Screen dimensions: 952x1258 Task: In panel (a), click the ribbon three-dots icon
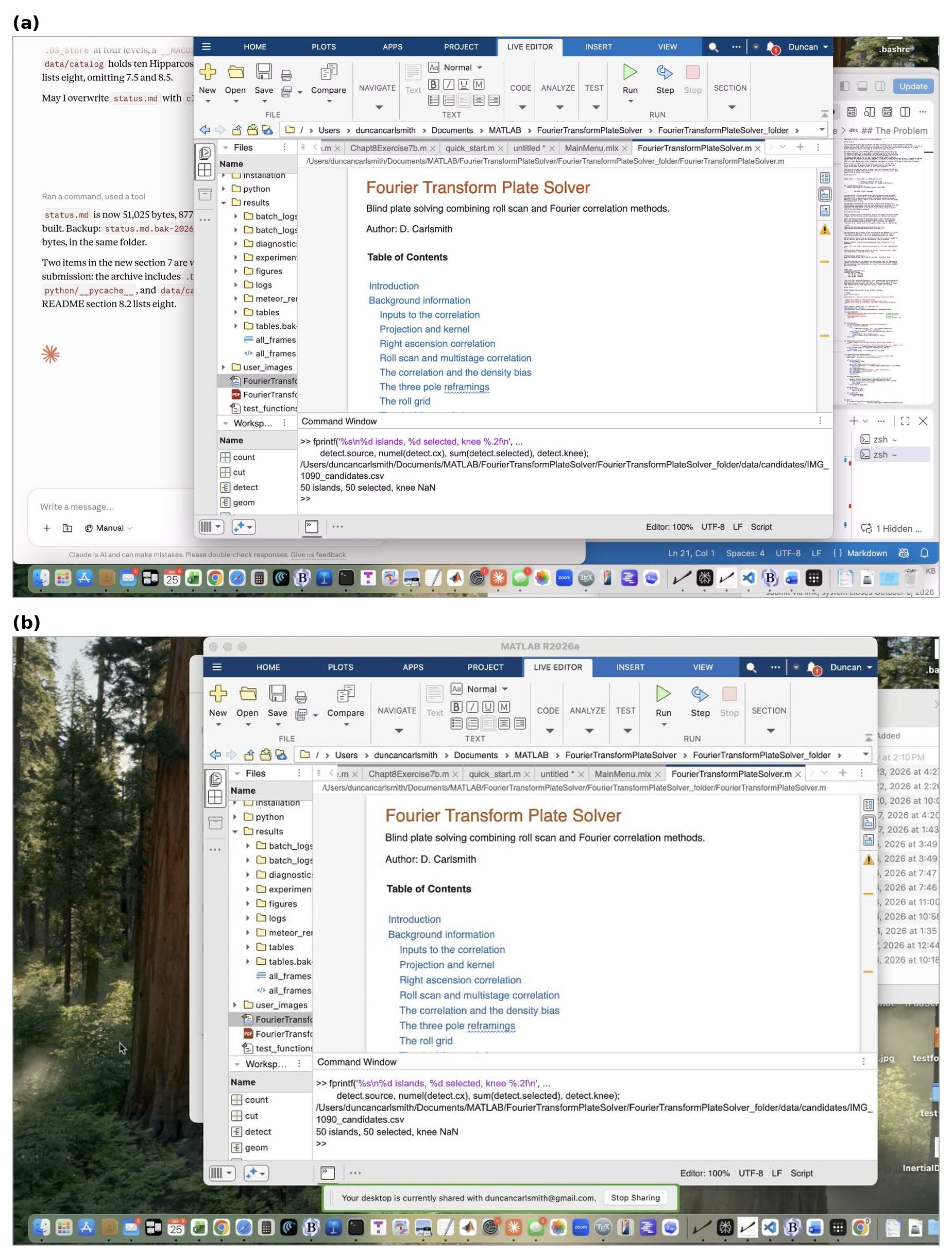tap(736, 46)
